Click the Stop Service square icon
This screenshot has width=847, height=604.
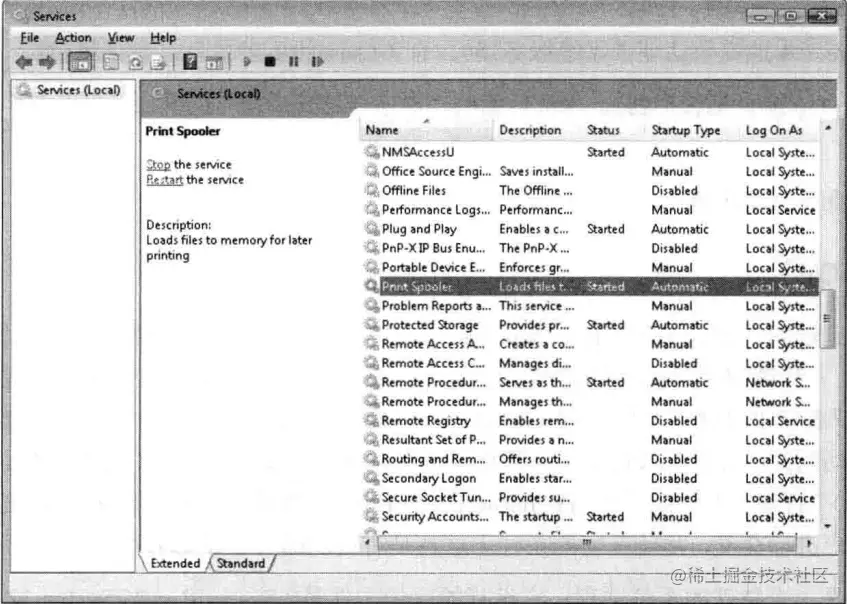pos(270,62)
